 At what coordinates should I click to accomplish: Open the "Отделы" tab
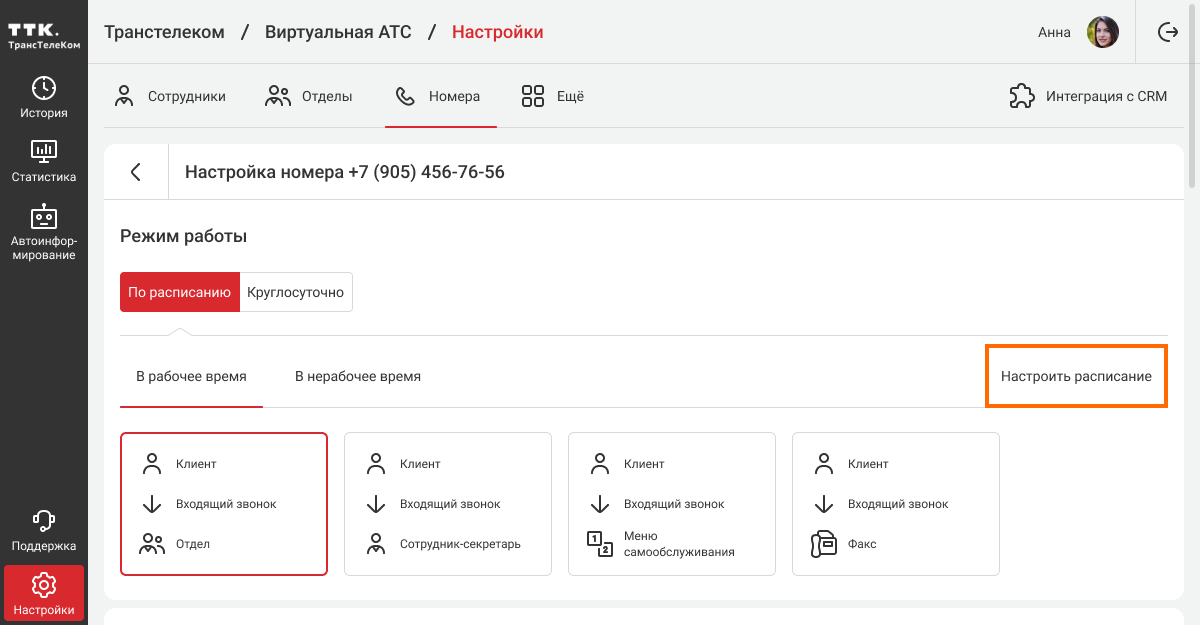point(309,97)
